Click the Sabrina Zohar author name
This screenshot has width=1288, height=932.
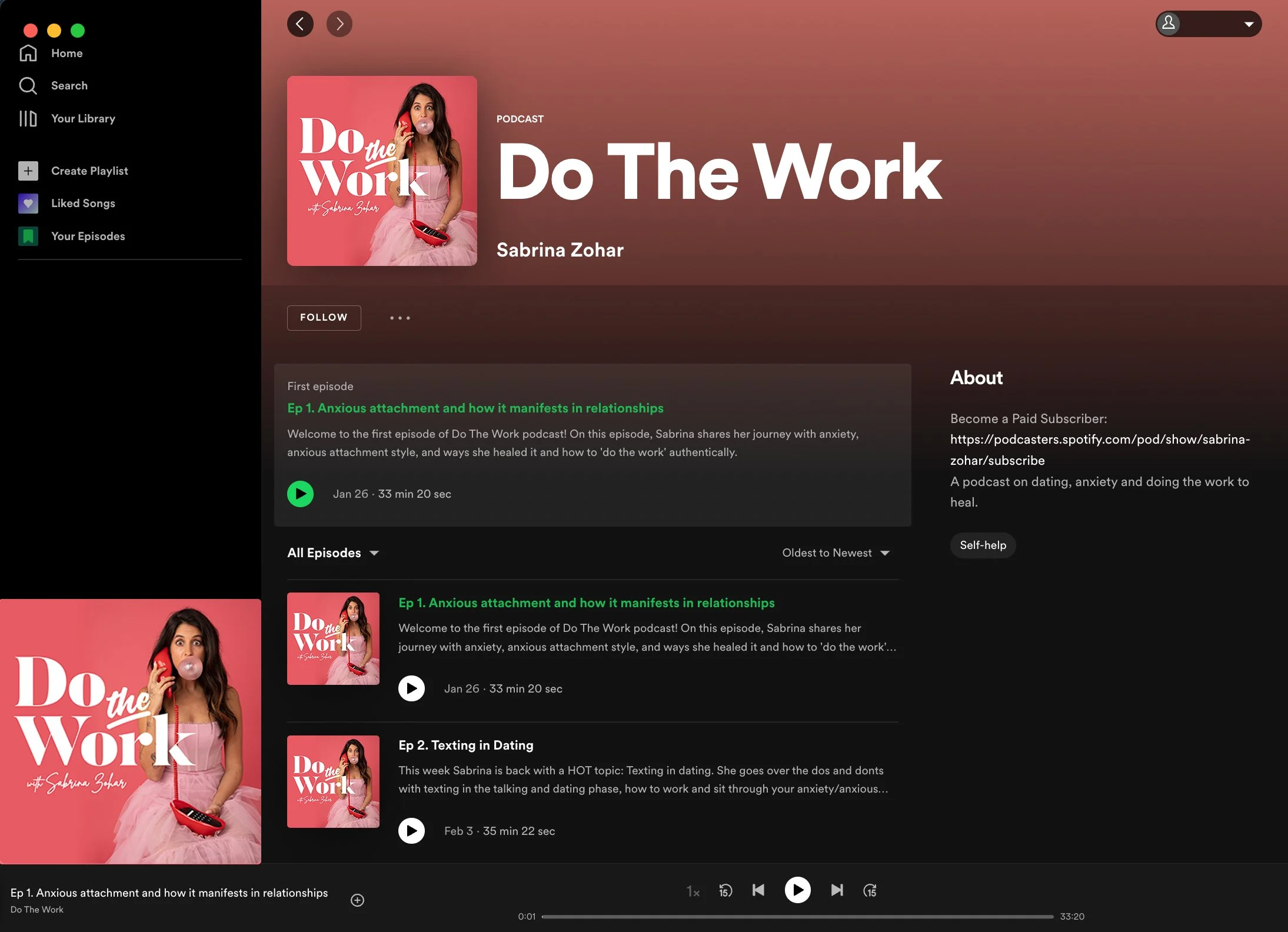[x=560, y=250]
